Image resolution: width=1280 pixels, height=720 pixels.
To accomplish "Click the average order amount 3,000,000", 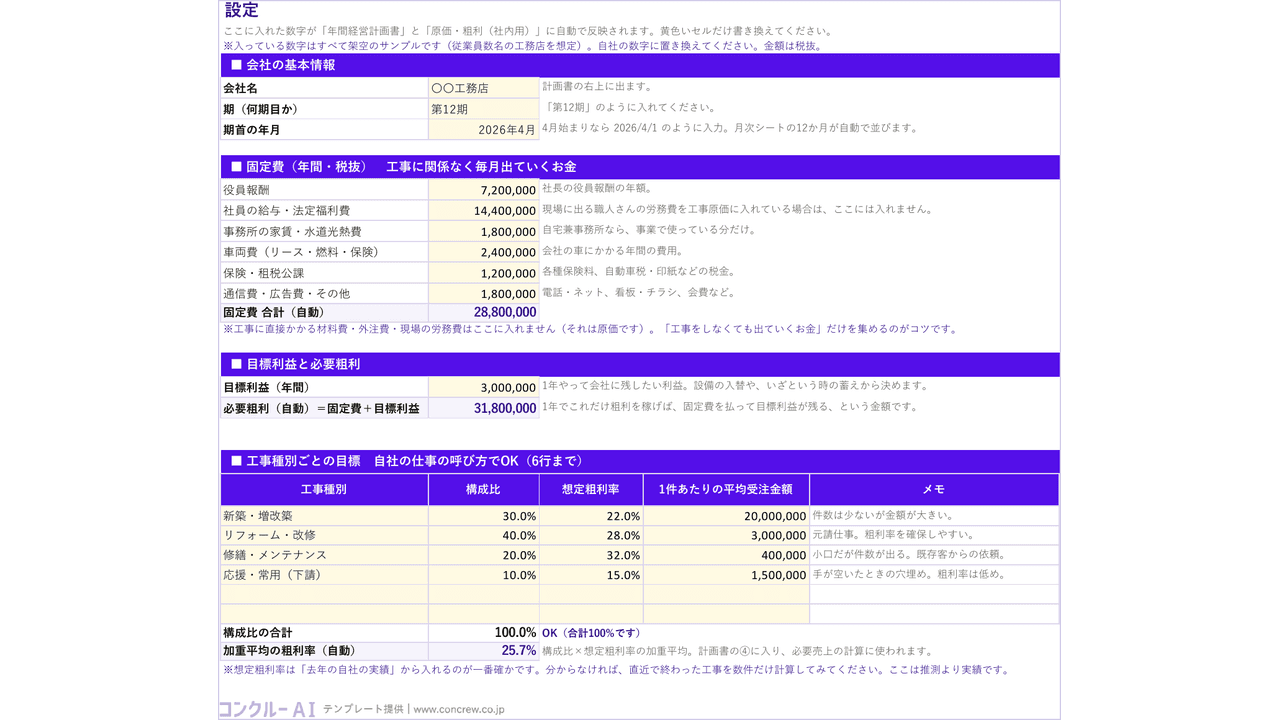I will click(726, 536).
